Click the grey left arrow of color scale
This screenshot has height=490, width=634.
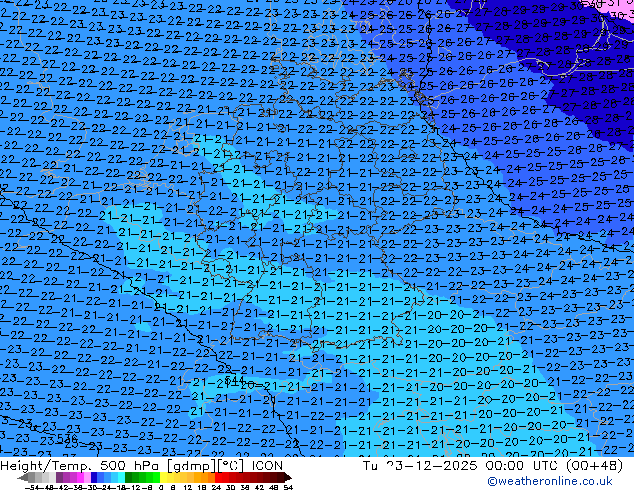click(x=23, y=478)
